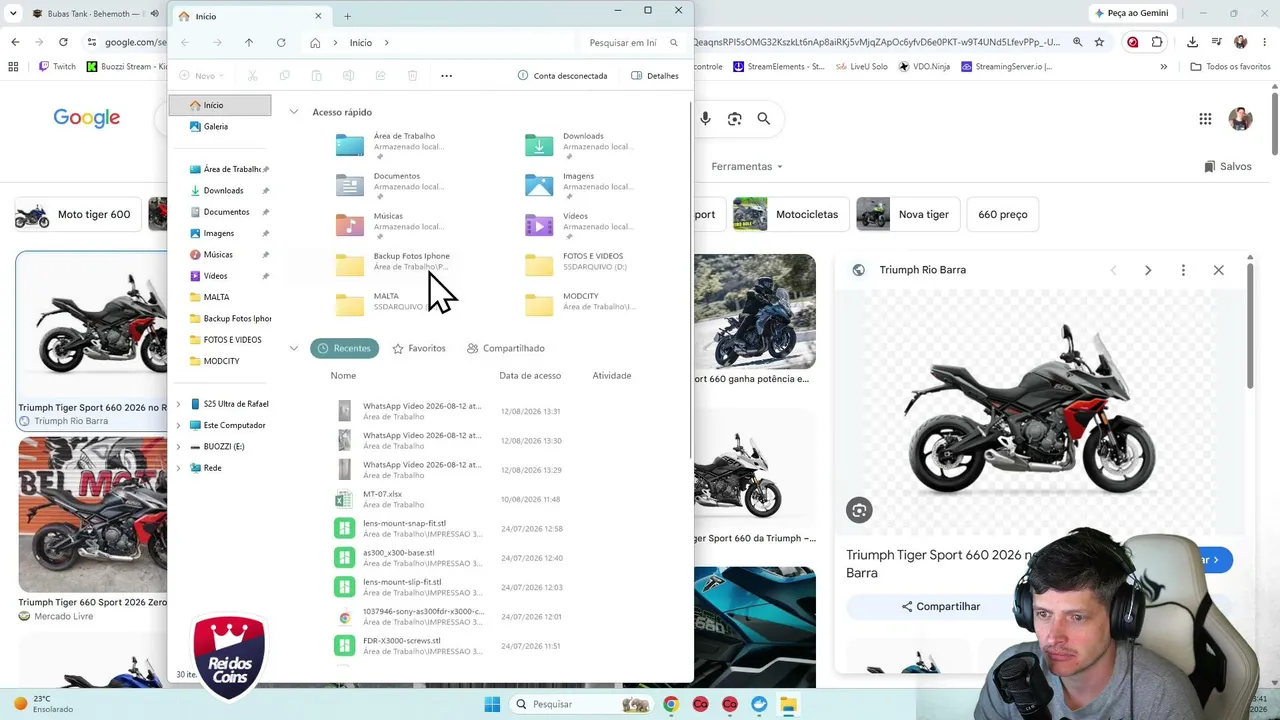The image size is (1280, 720).
Task: Open Google Lens image search
Action: [735, 119]
